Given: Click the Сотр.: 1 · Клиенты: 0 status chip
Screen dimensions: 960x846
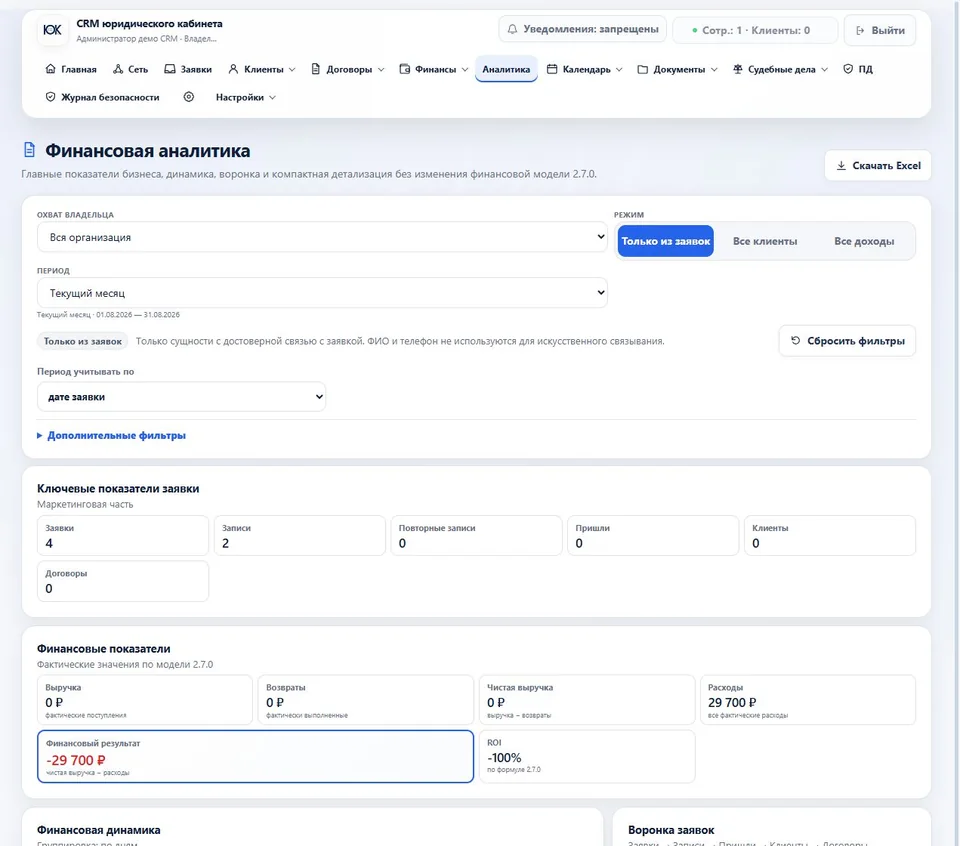Looking at the screenshot, I should coord(755,30).
